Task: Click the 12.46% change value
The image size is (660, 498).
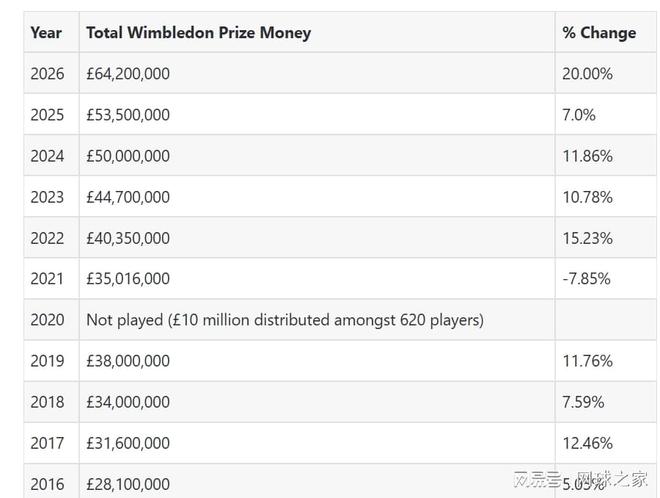Action: pyautogui.click(x=587, y=443)
